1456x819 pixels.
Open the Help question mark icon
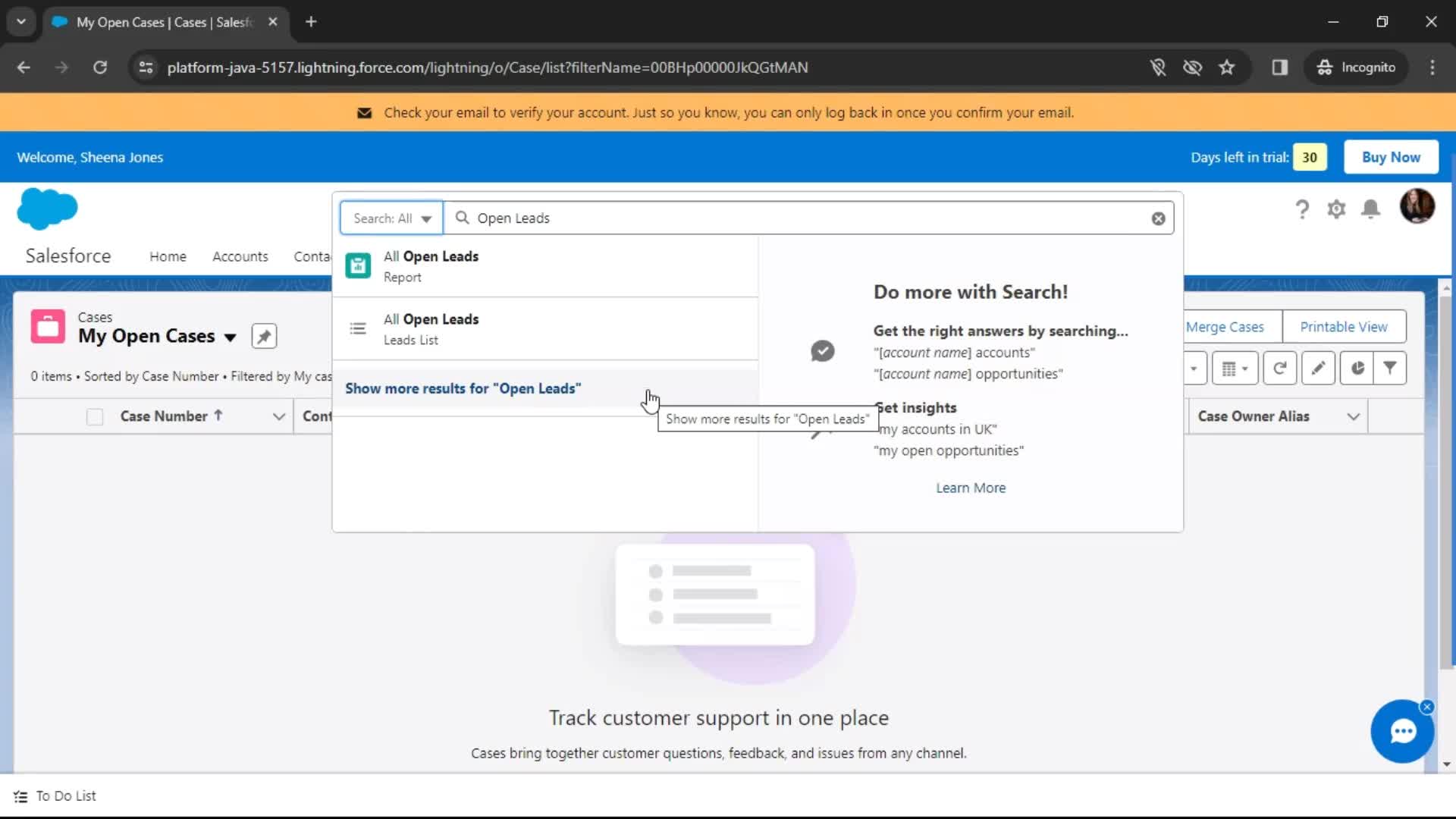1302,209
